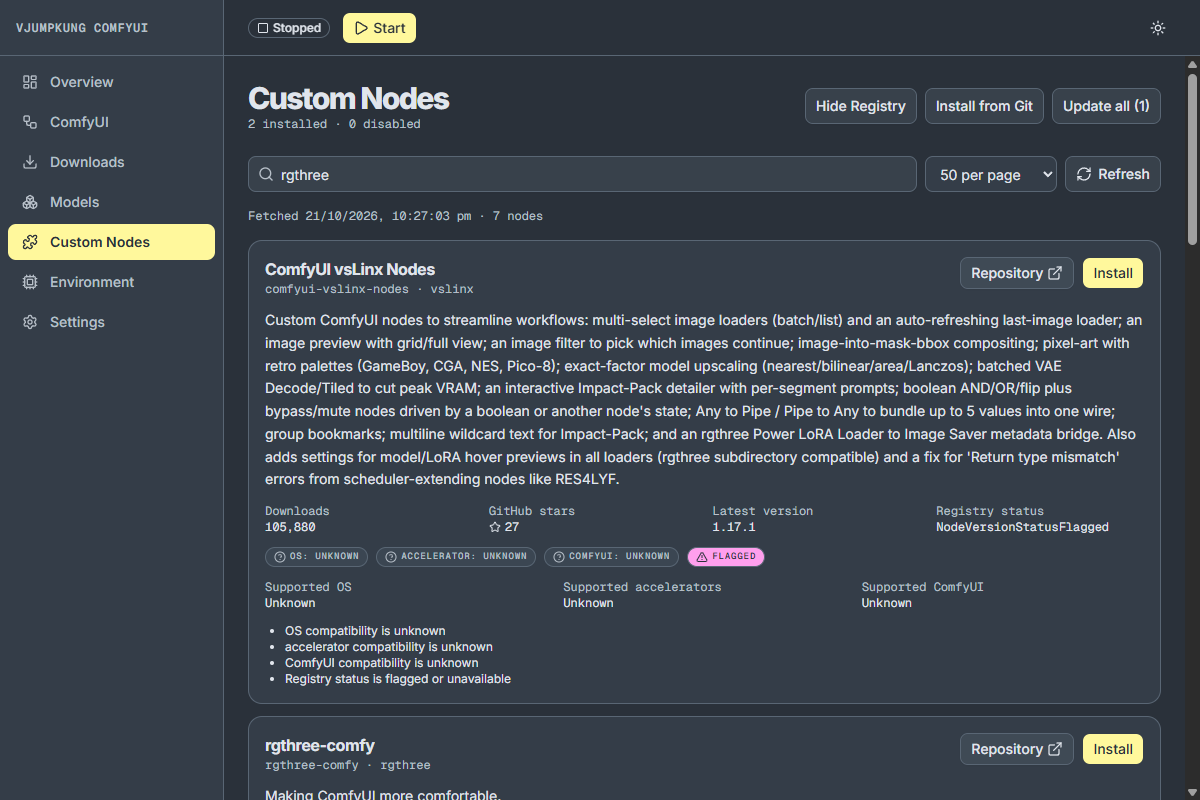Click Install from Git
The height and width of the screenshot is (800, 1200).
click(984, 106)
